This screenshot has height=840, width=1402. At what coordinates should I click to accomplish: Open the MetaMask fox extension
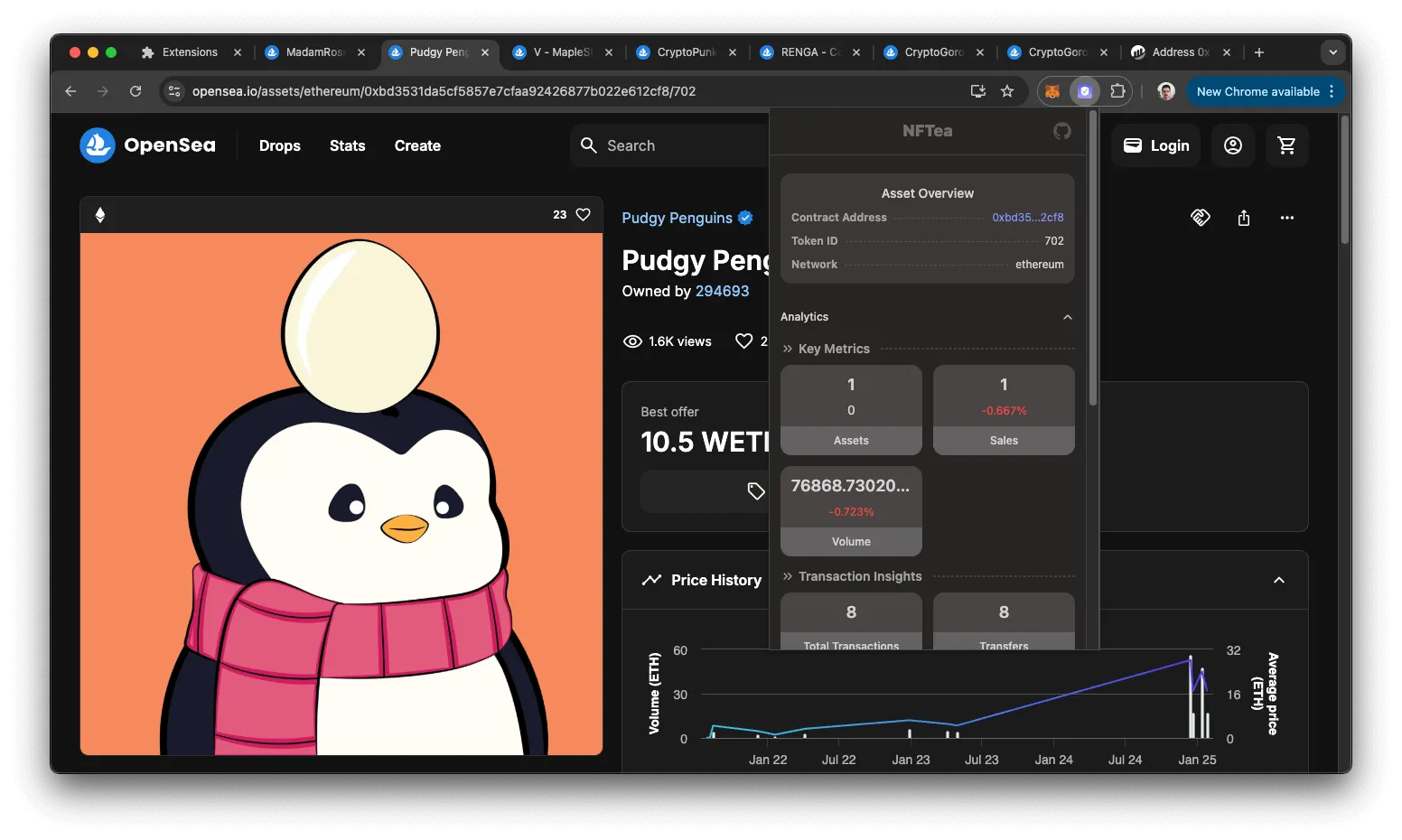pyautogui.click(x=1052, y=91)
